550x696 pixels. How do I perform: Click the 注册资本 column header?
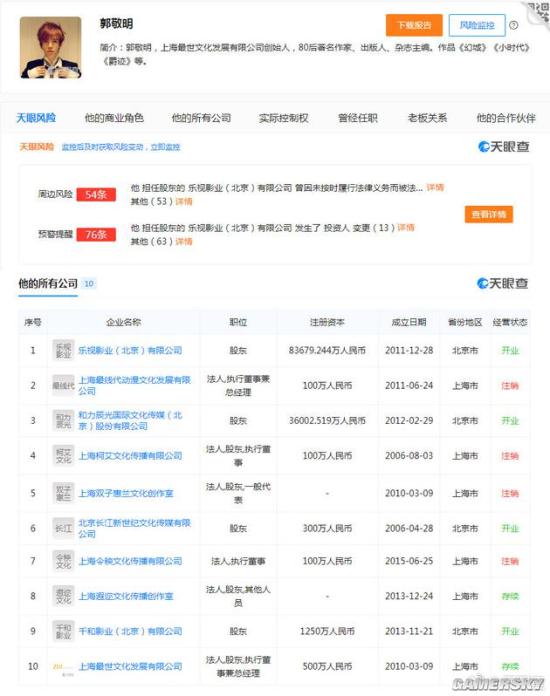click(x=327, y=322)
